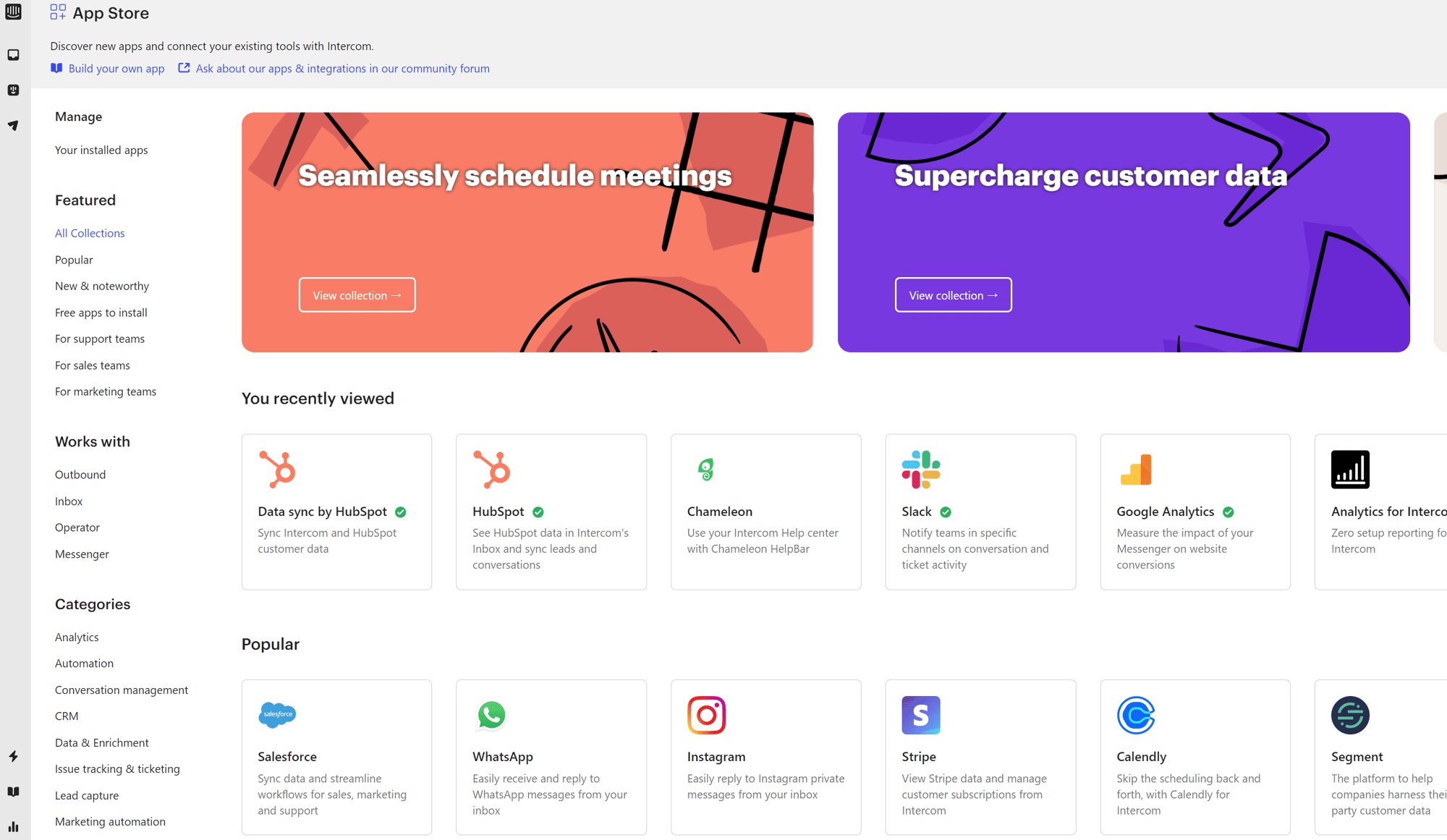Click the Salesforce cloud logo
Viewport: 1447px width, 840px height.
click(x=277, y=714)
